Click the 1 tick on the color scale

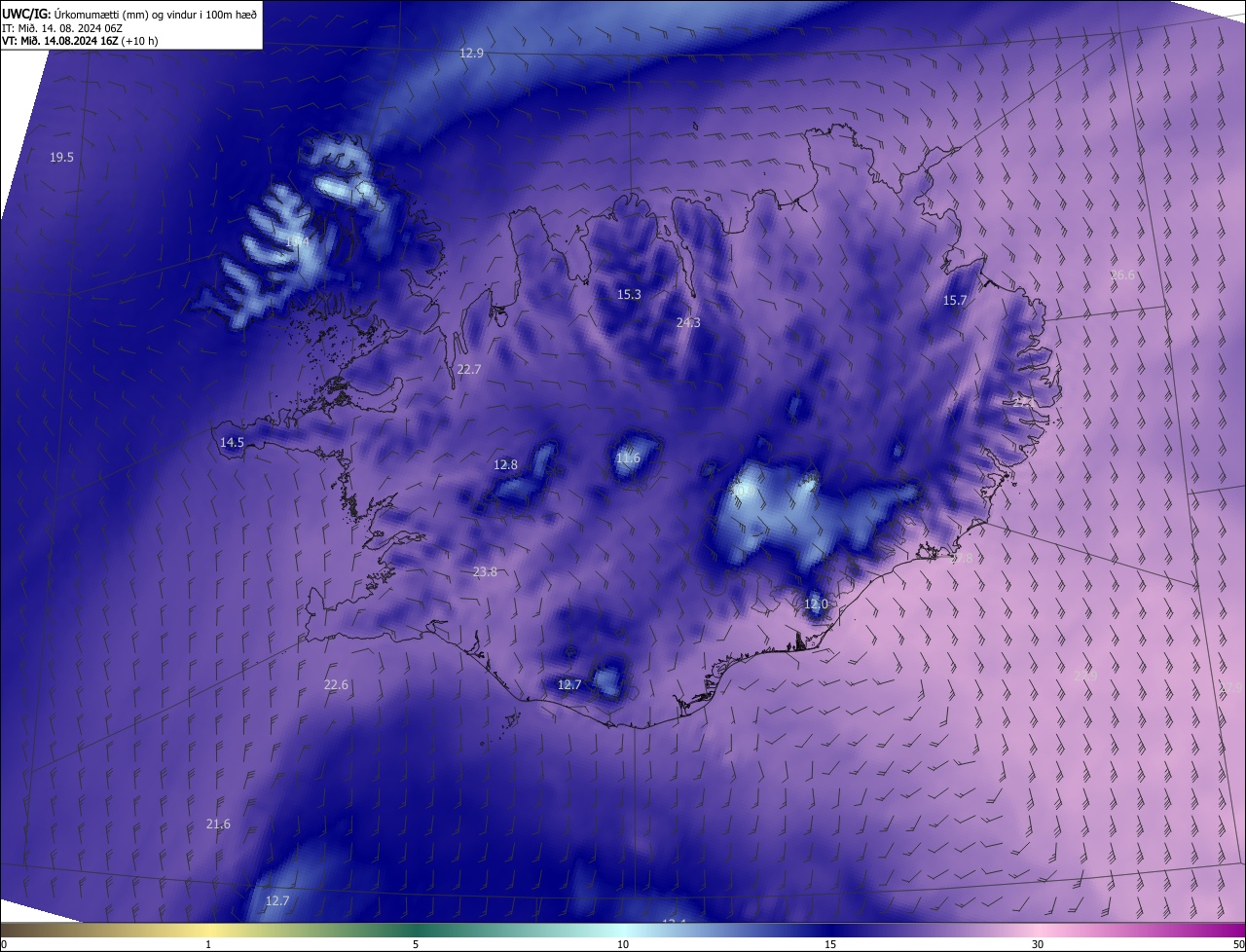[208, 944]
